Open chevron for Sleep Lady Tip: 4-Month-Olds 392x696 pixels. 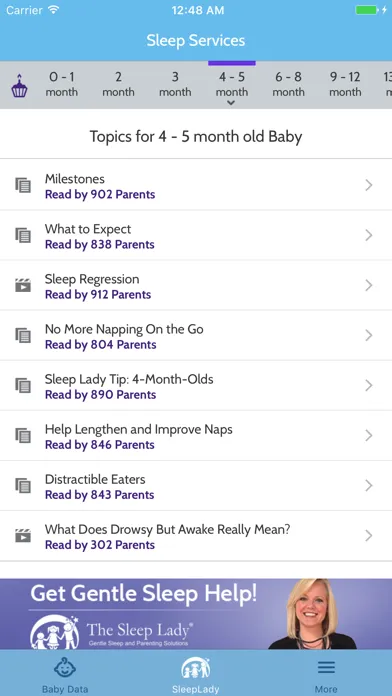click(368, 386)
